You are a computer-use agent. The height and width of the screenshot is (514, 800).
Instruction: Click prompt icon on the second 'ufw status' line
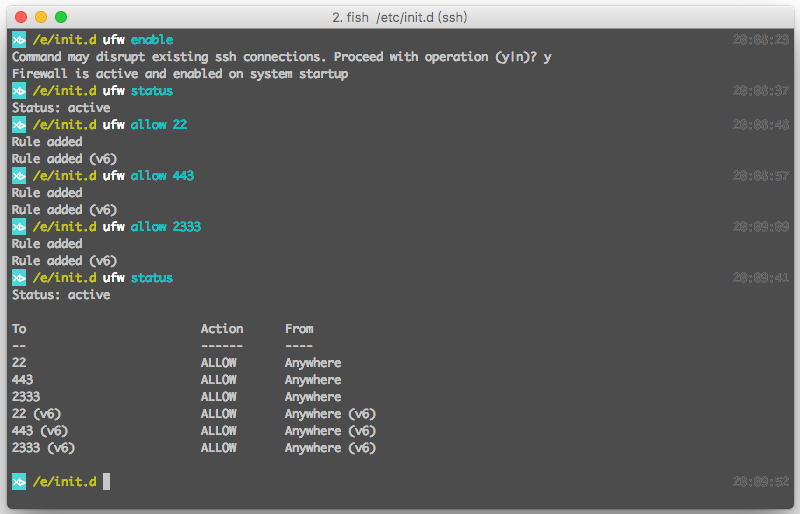[x=19, y=278]
